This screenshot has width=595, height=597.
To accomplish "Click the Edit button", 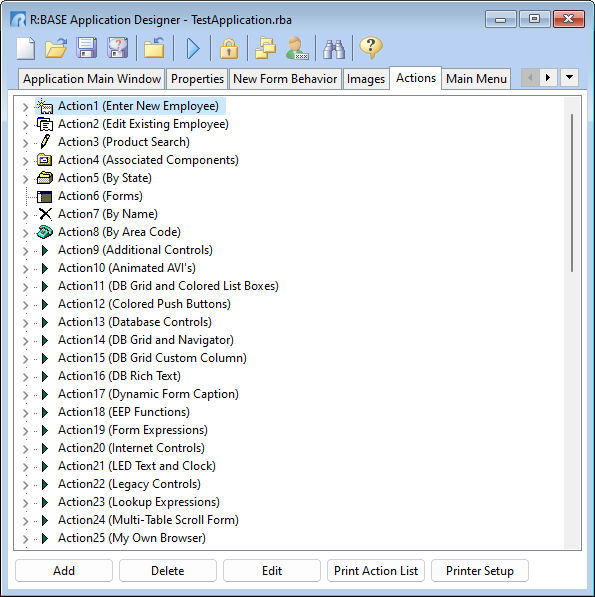I will pyautogui.click(x=272, y=570).
